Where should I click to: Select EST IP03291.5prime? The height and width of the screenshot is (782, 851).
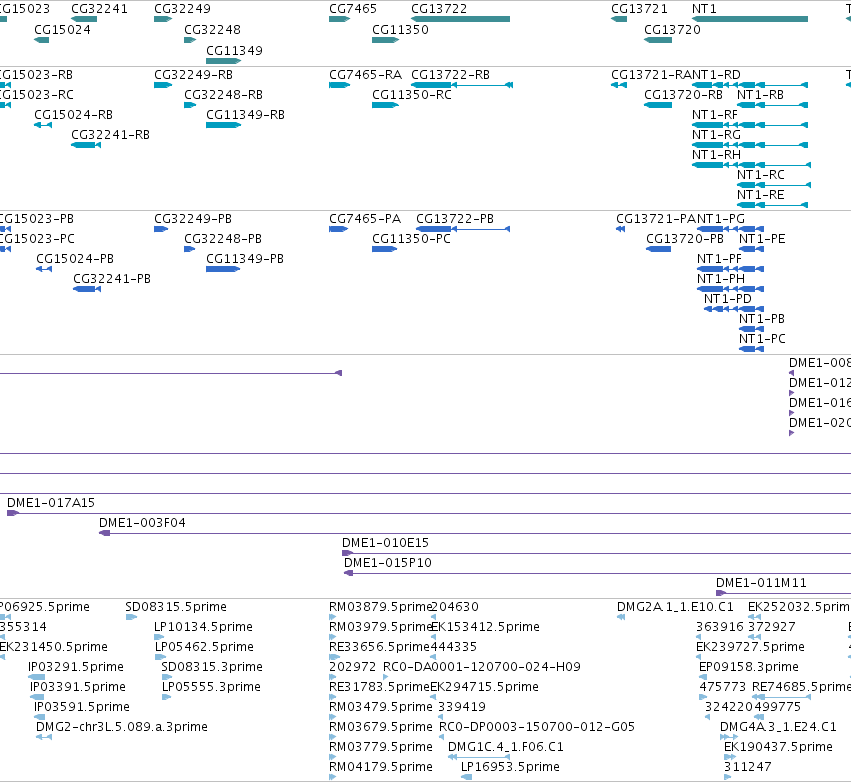[37, 678]
